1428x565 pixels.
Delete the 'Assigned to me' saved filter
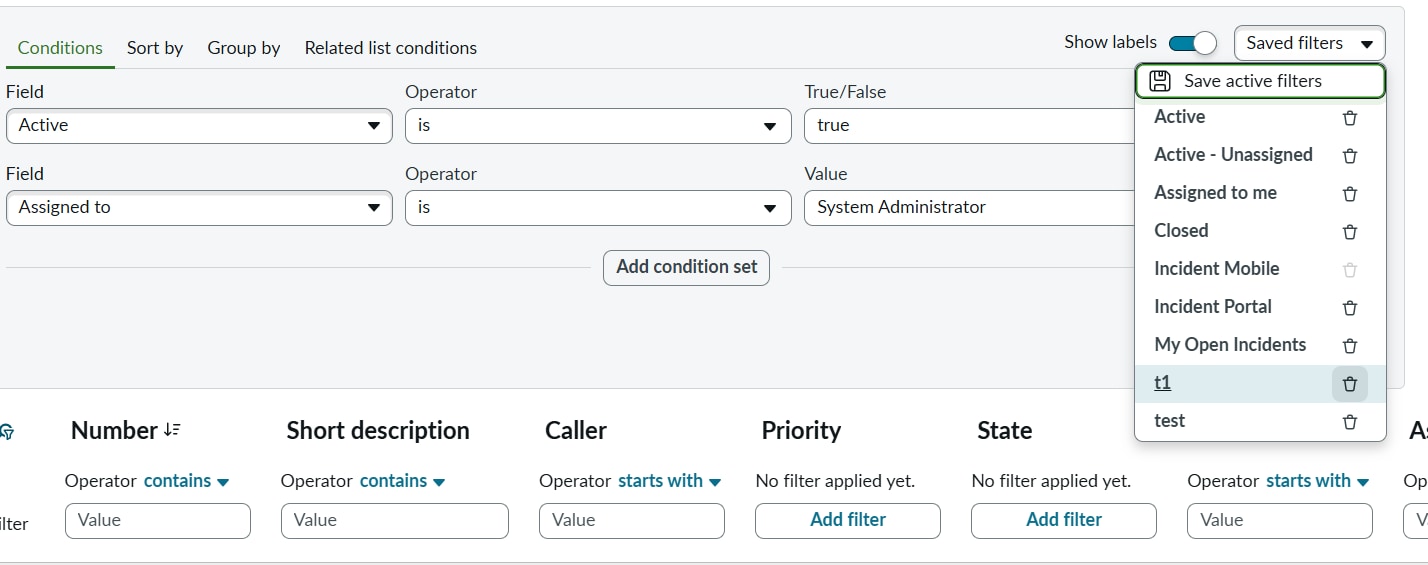point(1349,194)
